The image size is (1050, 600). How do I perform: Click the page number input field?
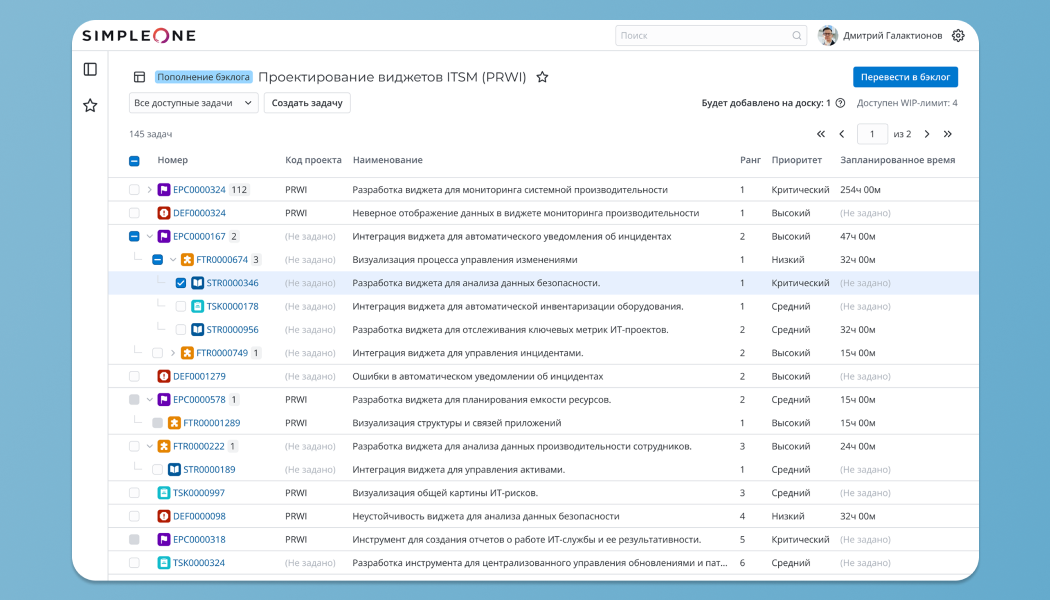click(x=872, y=134)
